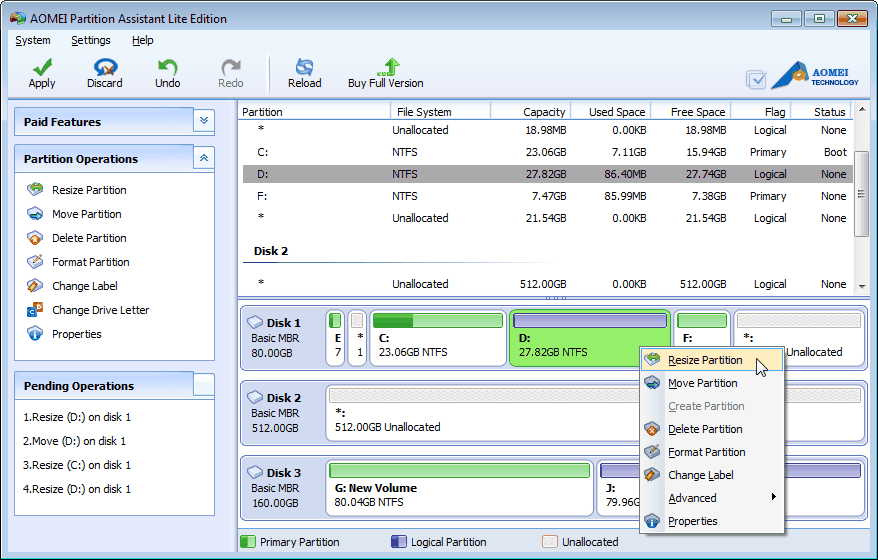Click Resize Partition icon in sidebar

(x=35, y=189)
